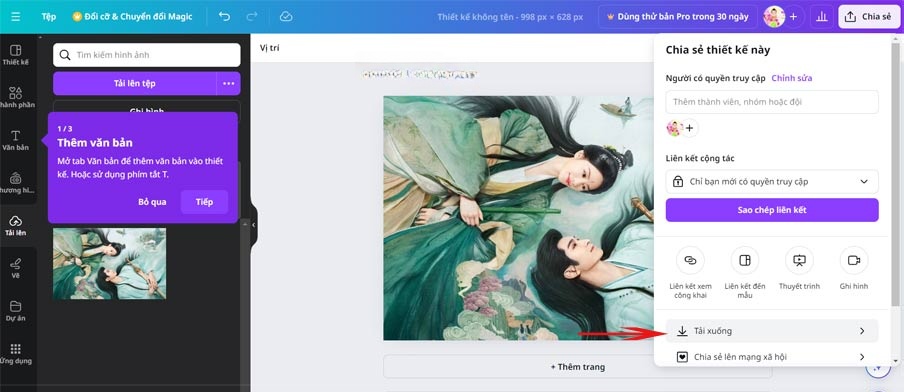Click the Chỉnh sửa access link

[x=792, y=78]
